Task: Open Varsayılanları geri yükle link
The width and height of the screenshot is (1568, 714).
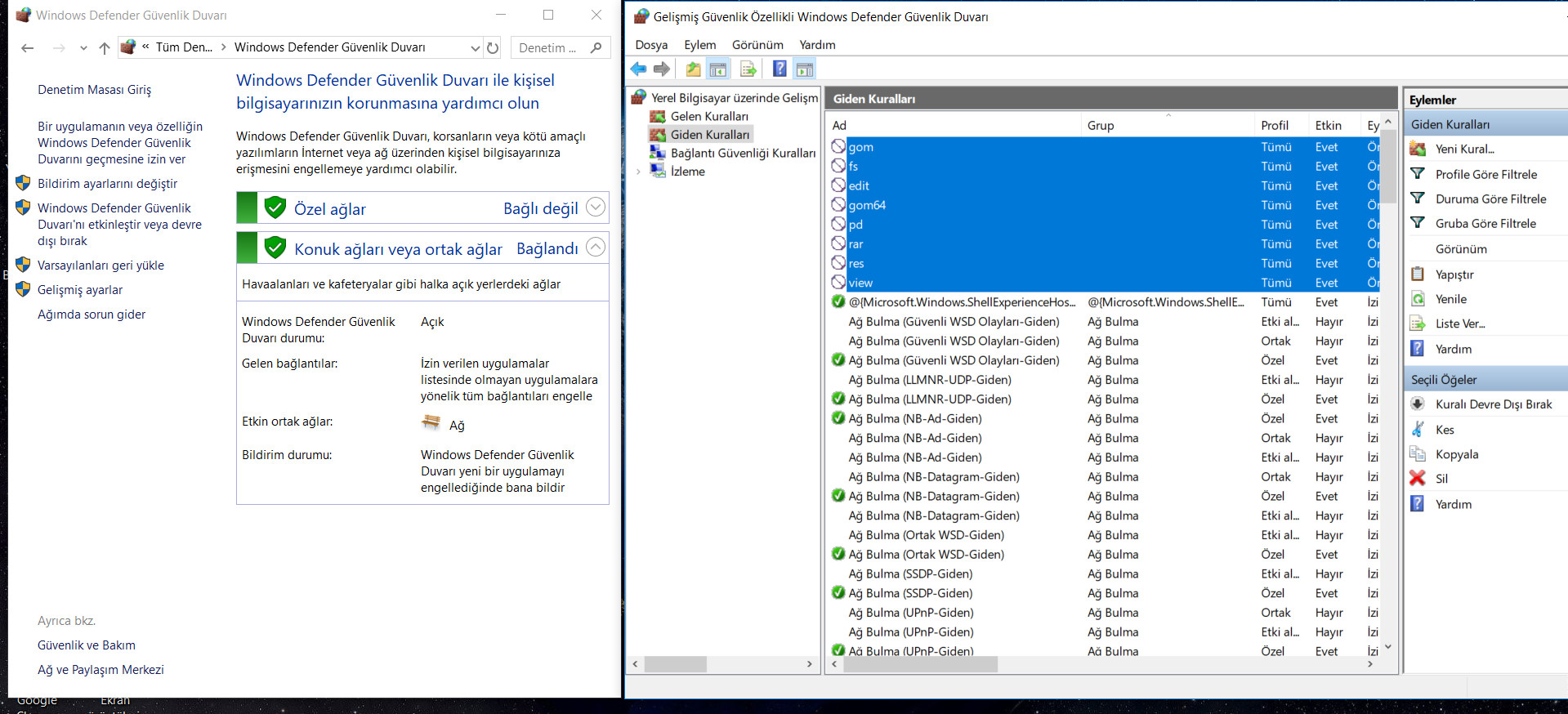Action: (101, 266)
